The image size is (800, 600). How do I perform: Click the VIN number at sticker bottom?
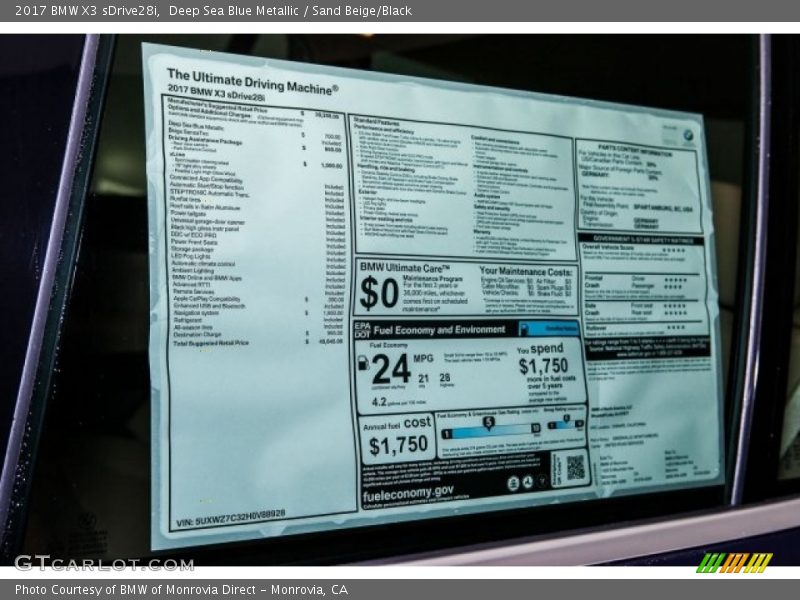click(230, 519)
